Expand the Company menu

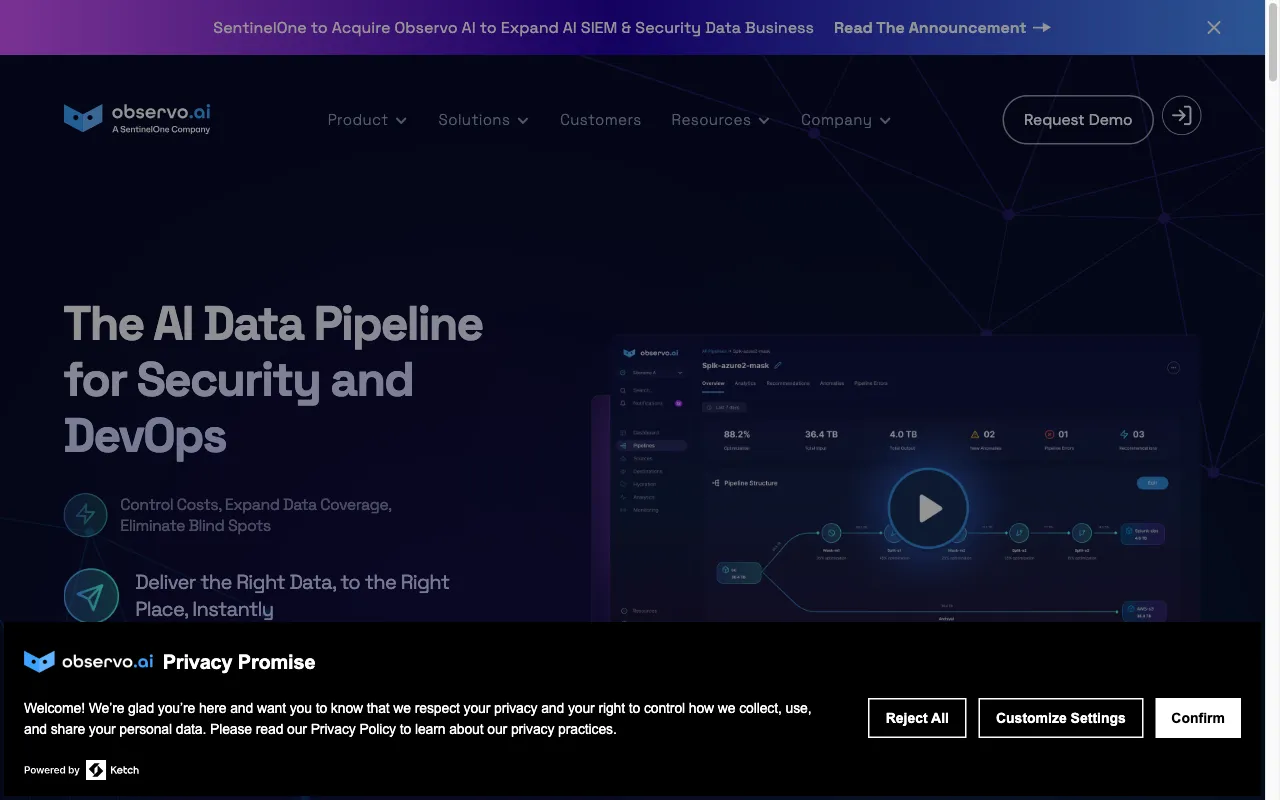pyautogui.click(x=845, y=120)
